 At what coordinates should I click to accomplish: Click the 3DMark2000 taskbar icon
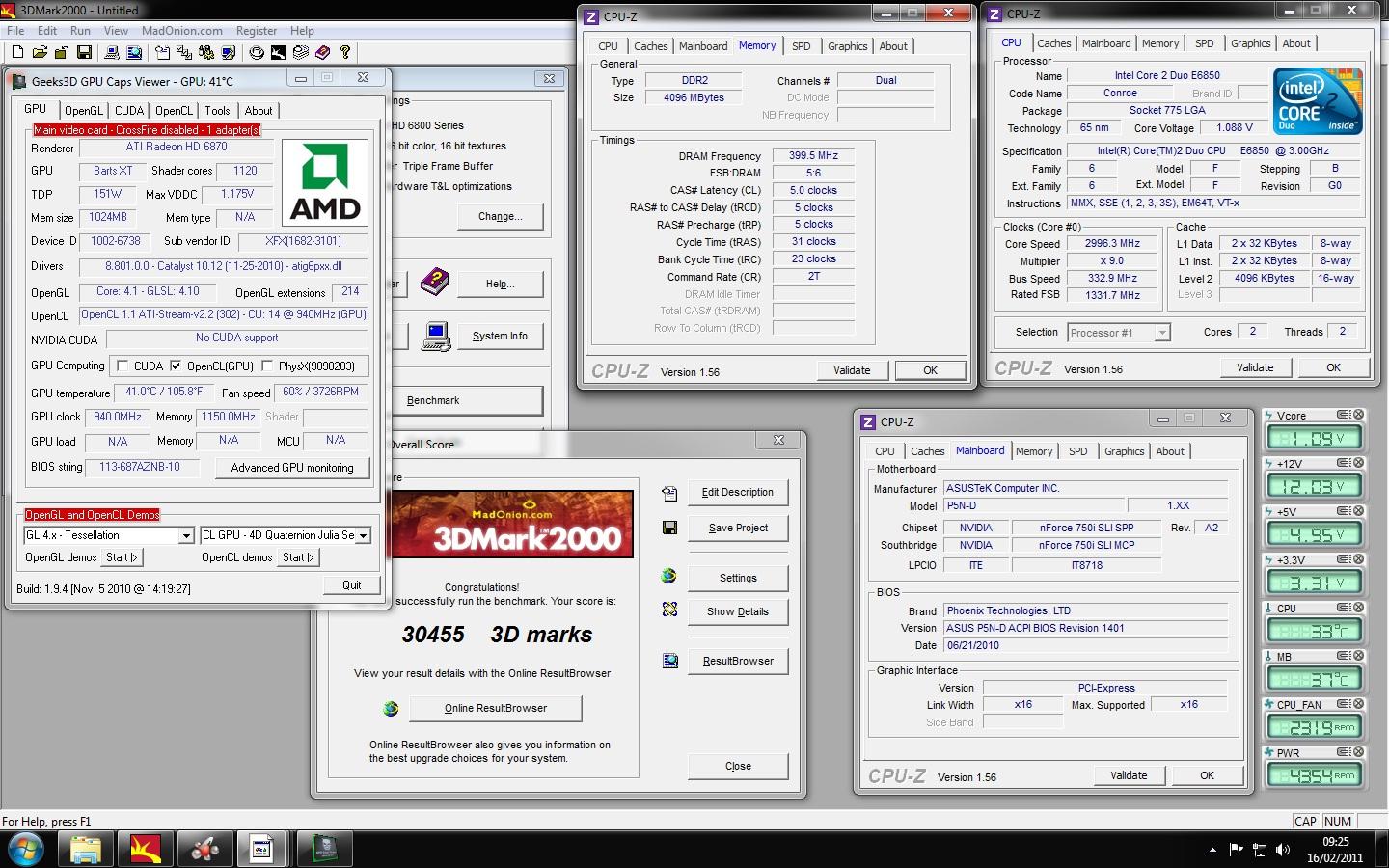click(x=146, y=850)
